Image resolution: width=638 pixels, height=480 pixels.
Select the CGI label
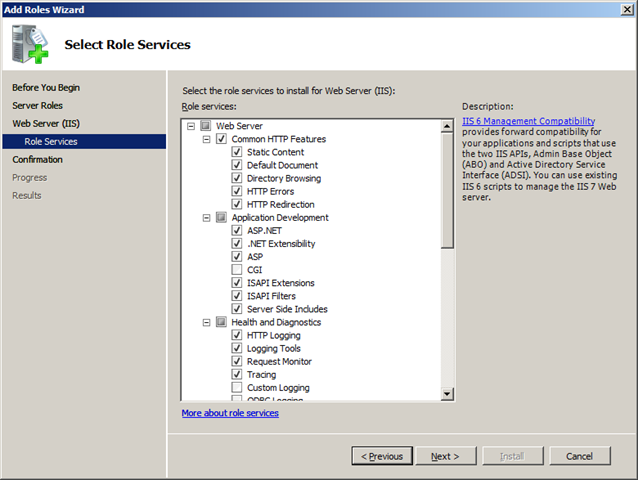click(x=255, y=269)
